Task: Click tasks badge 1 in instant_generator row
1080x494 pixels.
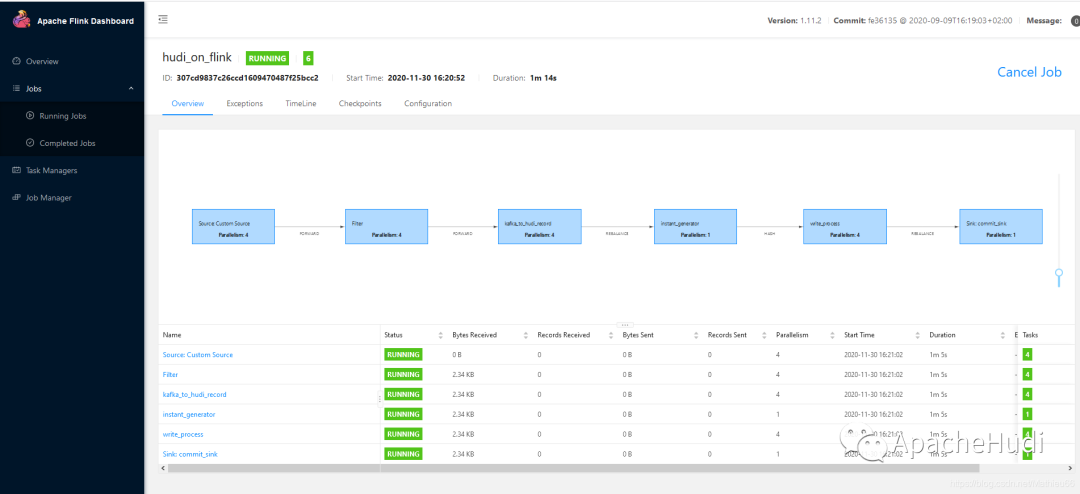Action: click(1028, 415)
